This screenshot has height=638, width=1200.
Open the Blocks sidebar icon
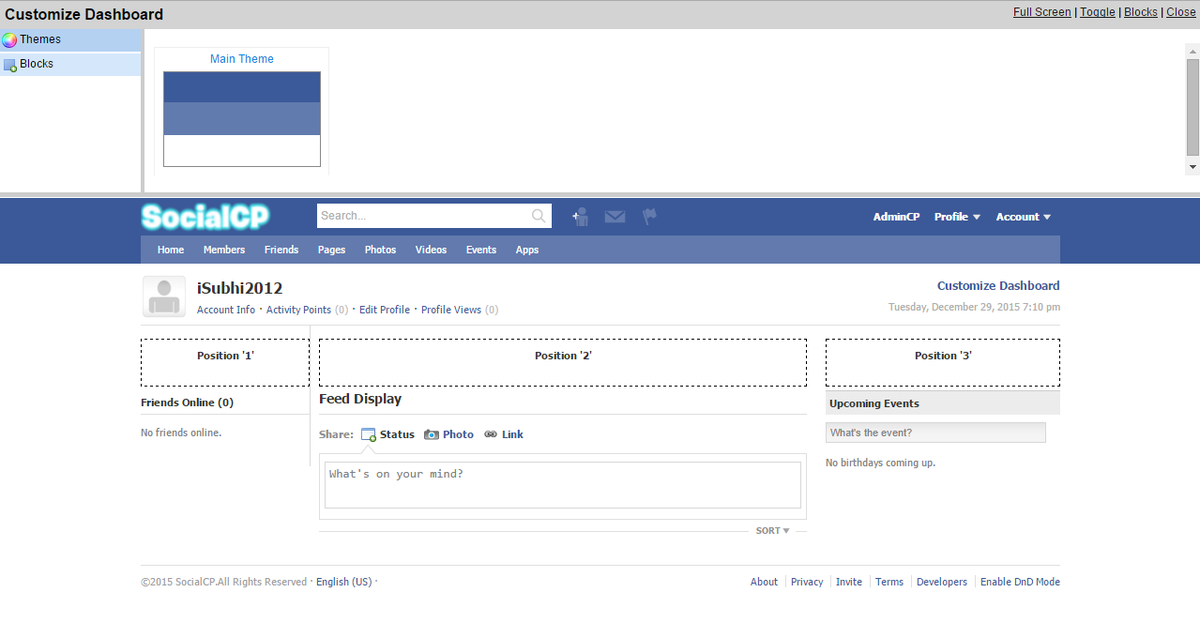[10, 63]
